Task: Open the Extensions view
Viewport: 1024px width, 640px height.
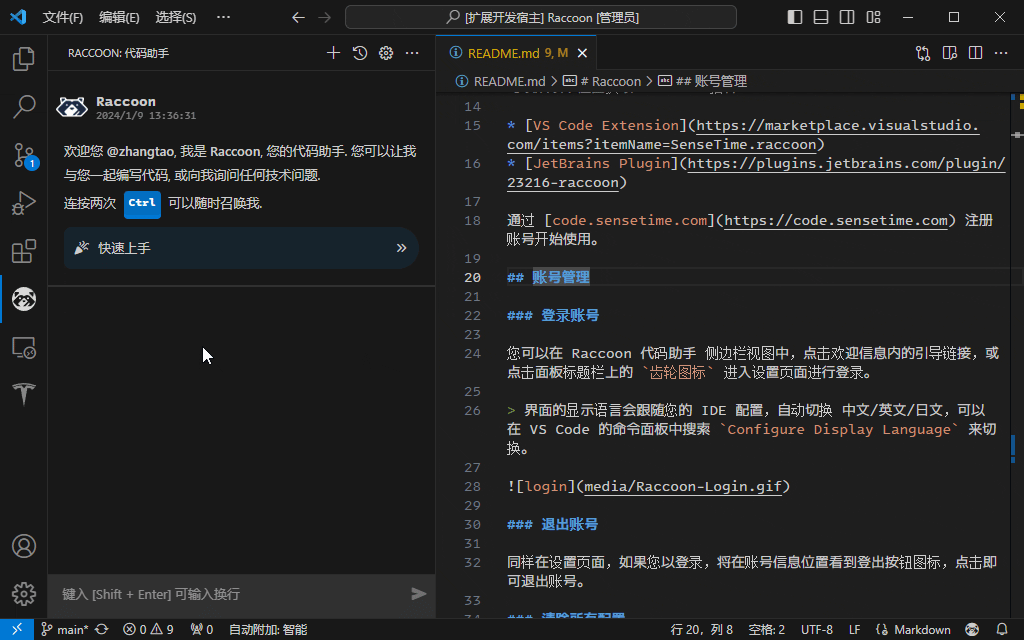Action: (x=24, y=251)
